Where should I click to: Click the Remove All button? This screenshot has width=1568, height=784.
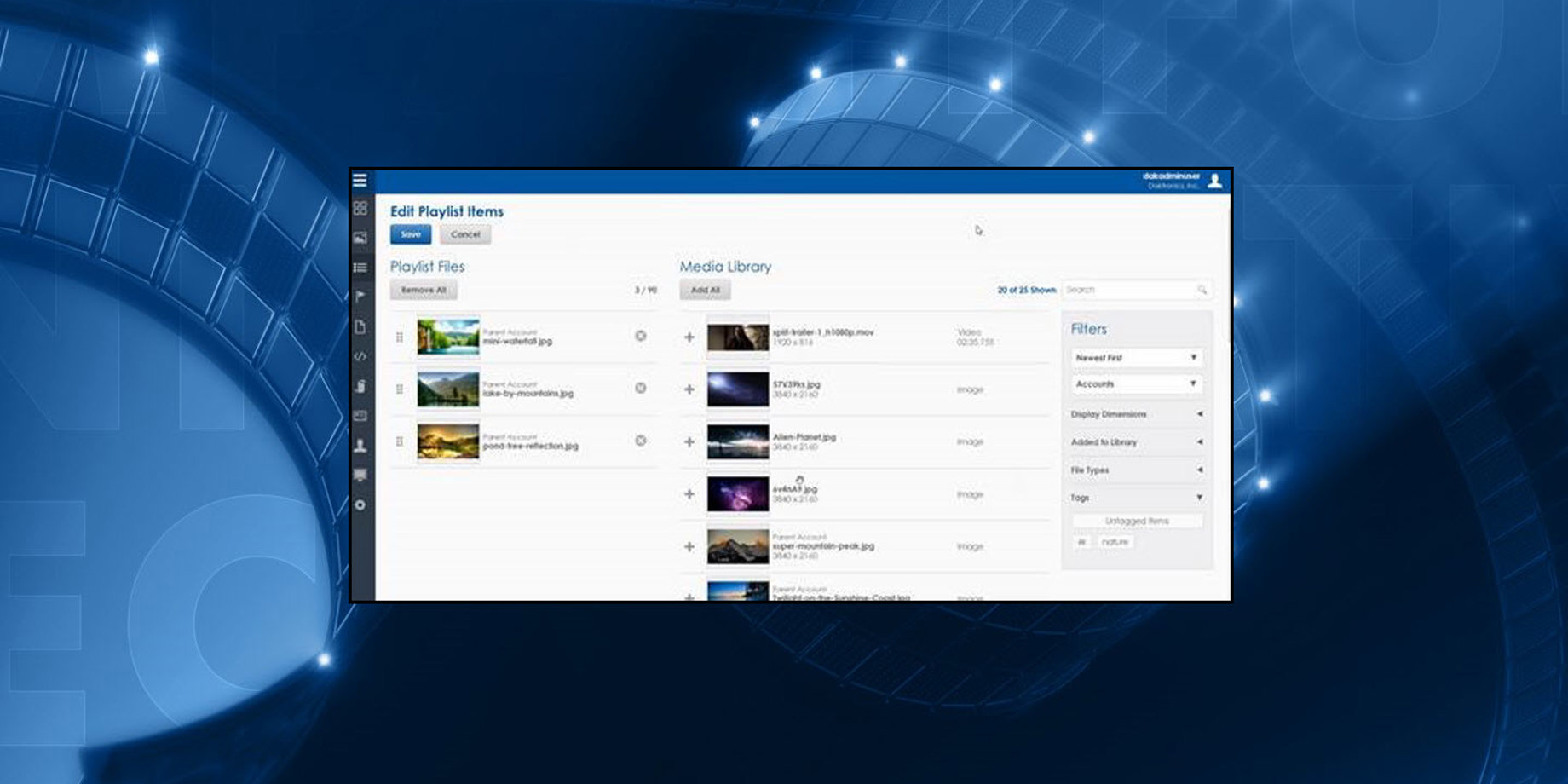tap(424, 291)
